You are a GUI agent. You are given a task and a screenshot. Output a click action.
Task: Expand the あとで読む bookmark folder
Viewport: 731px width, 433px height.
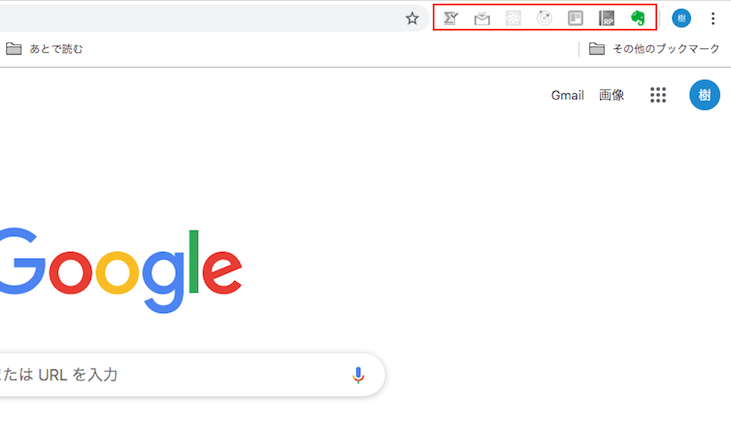(x=44, y=48)
